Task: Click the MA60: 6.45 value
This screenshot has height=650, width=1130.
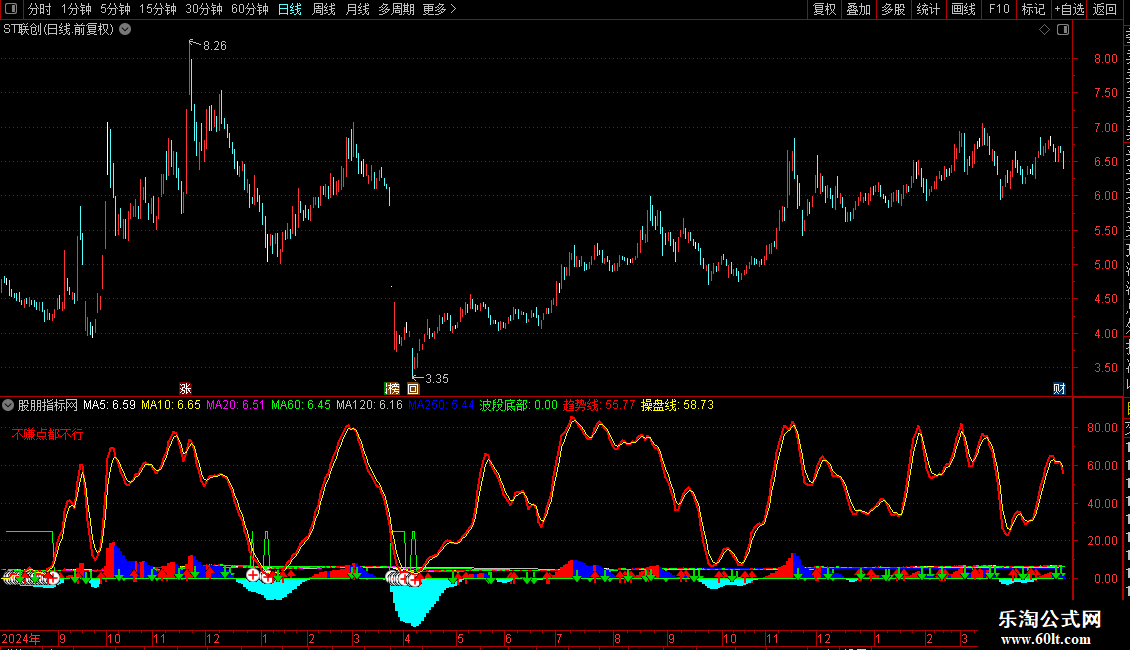Action: 301,405
